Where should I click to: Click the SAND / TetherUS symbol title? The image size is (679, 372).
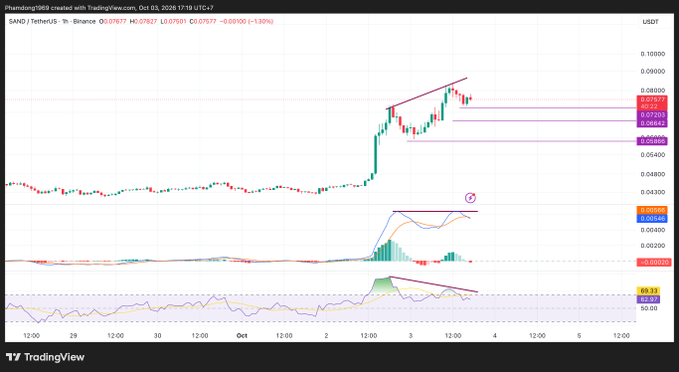pos(33,21)
